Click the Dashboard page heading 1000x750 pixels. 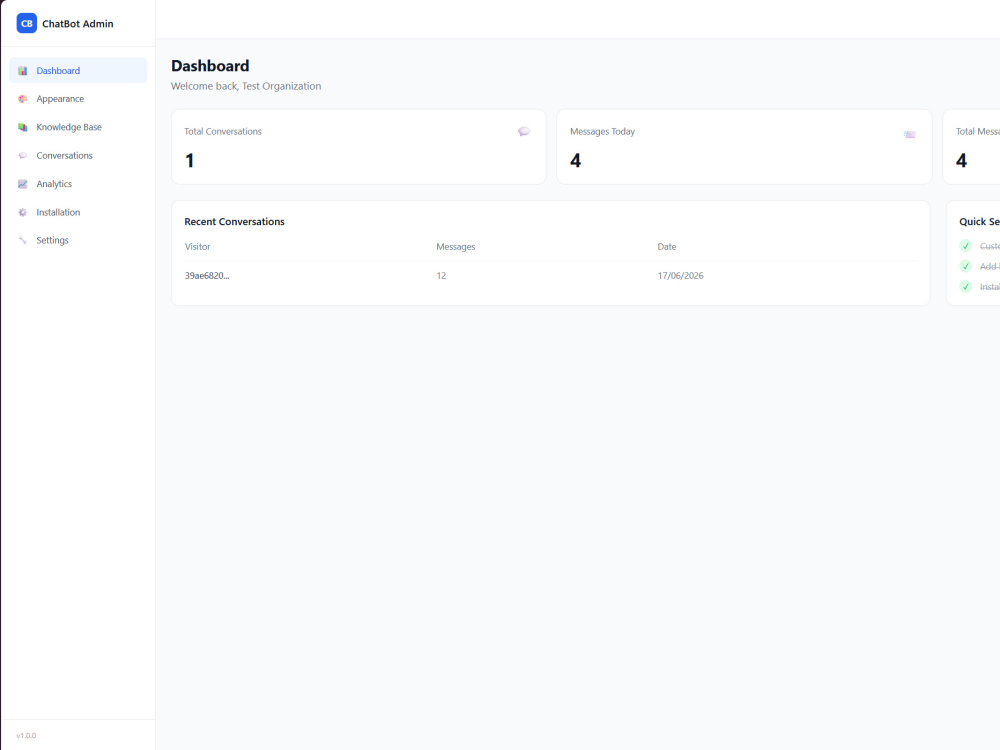210,66
